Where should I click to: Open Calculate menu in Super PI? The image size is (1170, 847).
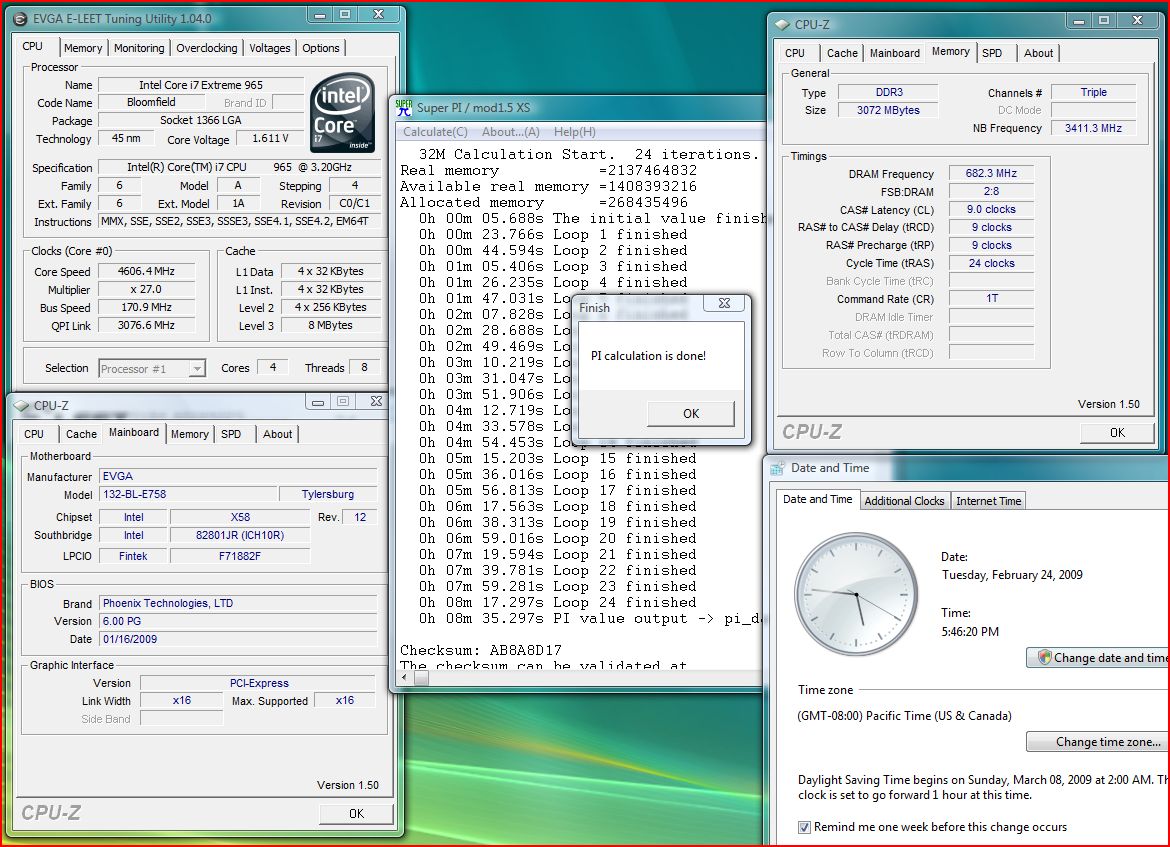point(435,131)
